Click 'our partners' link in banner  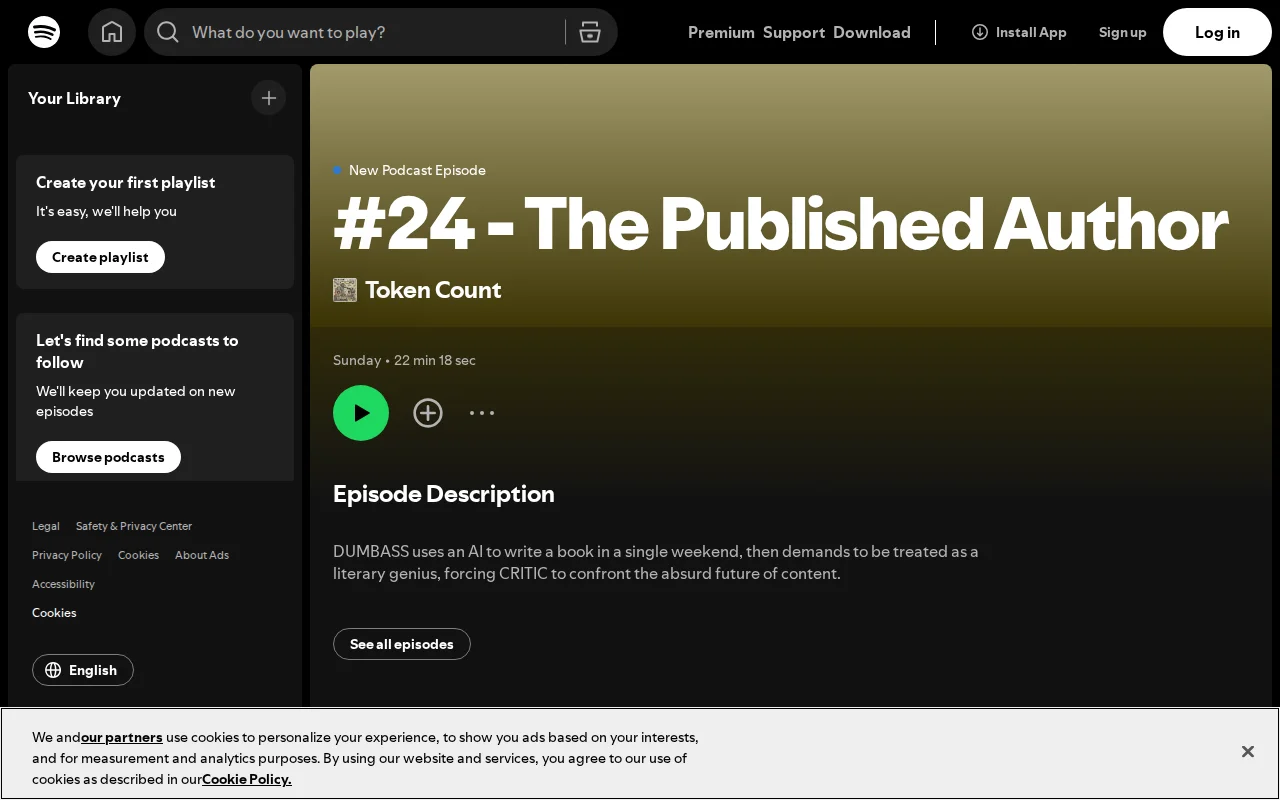(122, 737)
